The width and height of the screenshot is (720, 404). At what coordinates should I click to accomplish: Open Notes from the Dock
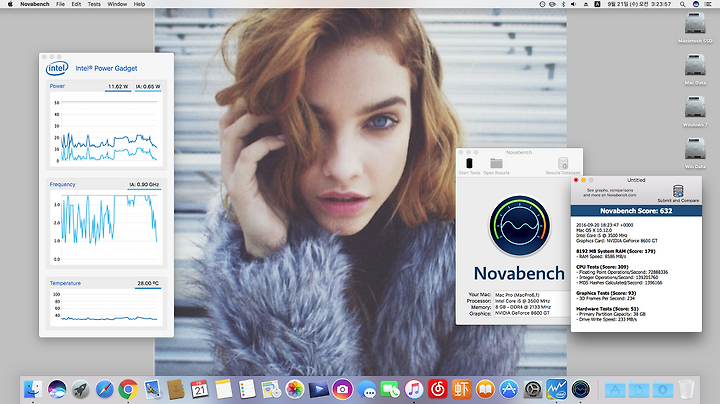click(x=224, y=389)
